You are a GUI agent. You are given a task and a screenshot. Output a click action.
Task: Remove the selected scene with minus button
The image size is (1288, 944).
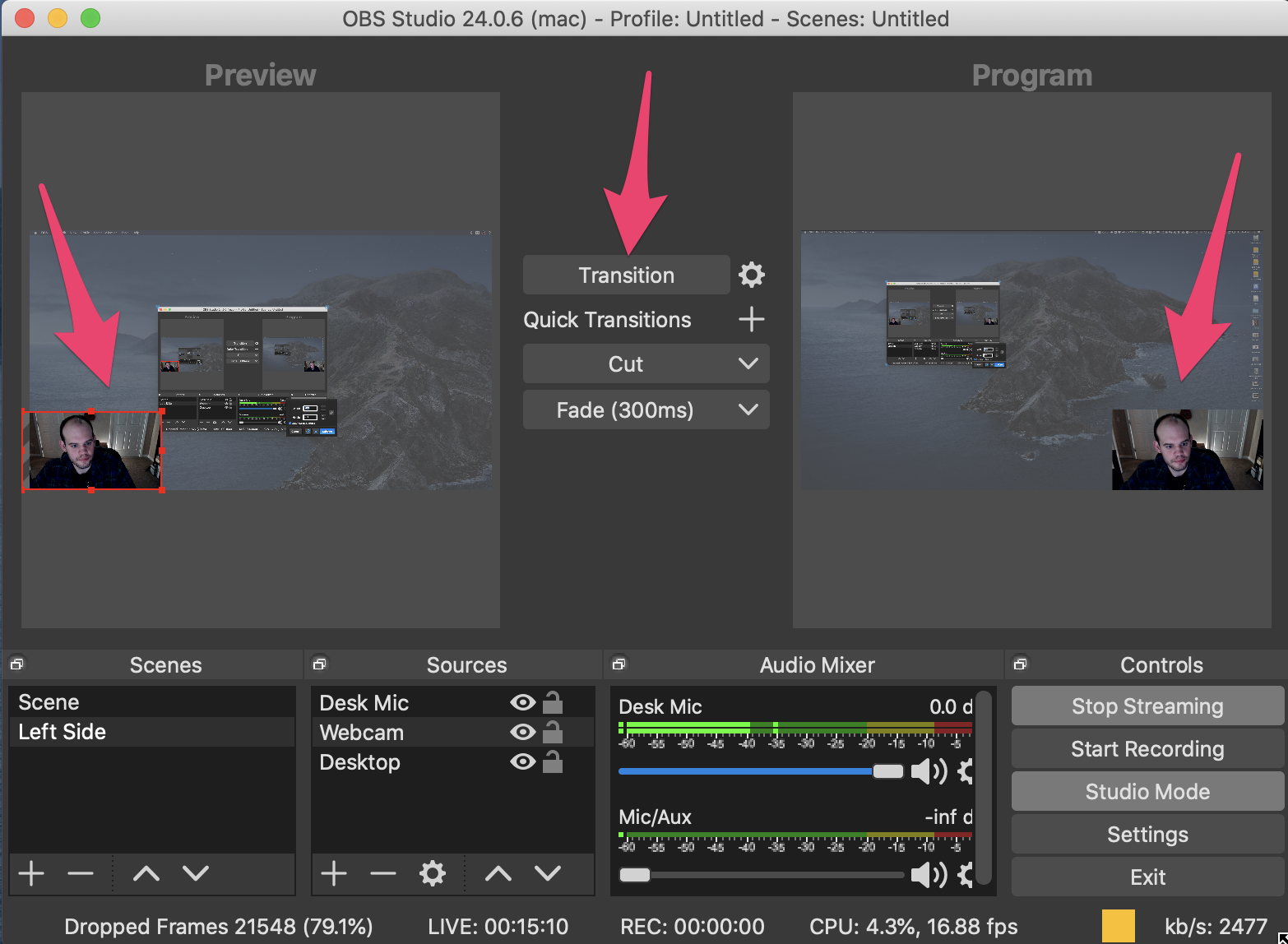81,873
